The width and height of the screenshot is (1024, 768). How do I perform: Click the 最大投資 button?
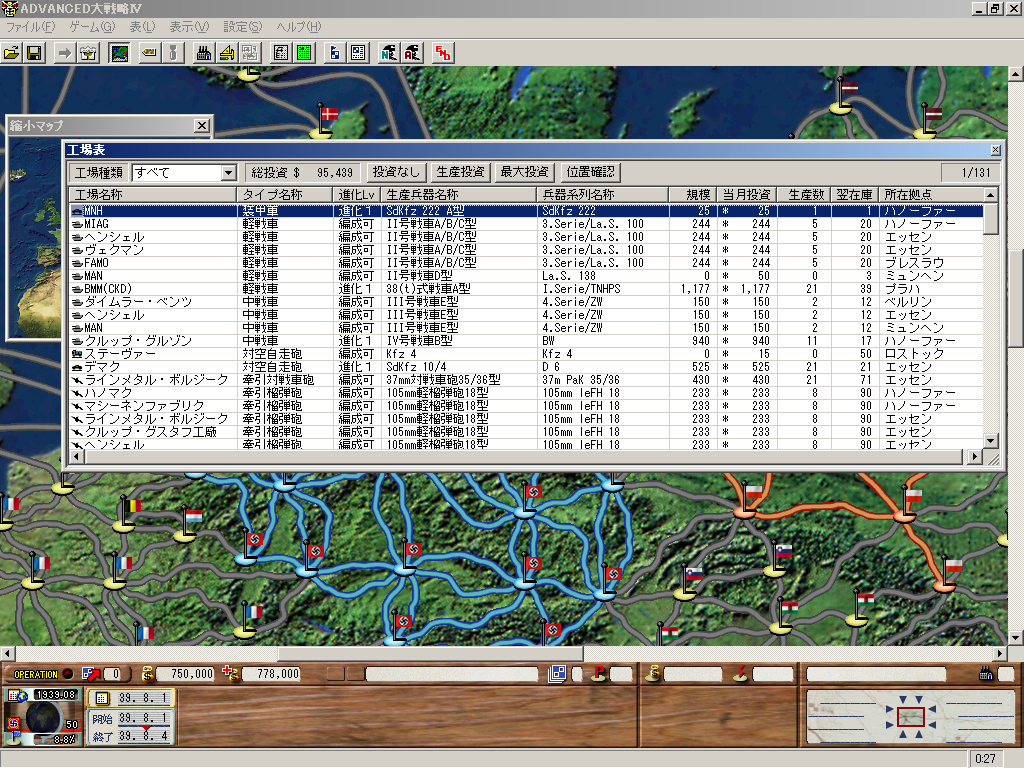(524, 172)
